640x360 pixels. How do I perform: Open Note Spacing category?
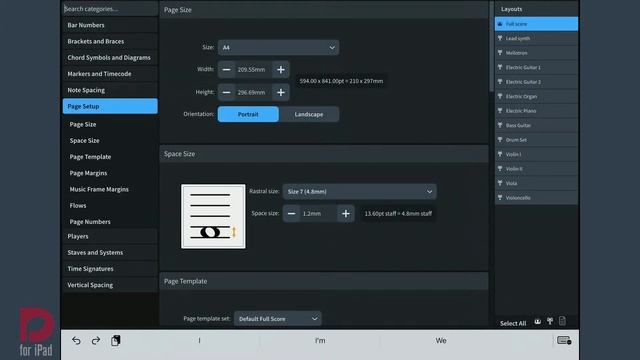pyautogui.click(x=110, y=90)
